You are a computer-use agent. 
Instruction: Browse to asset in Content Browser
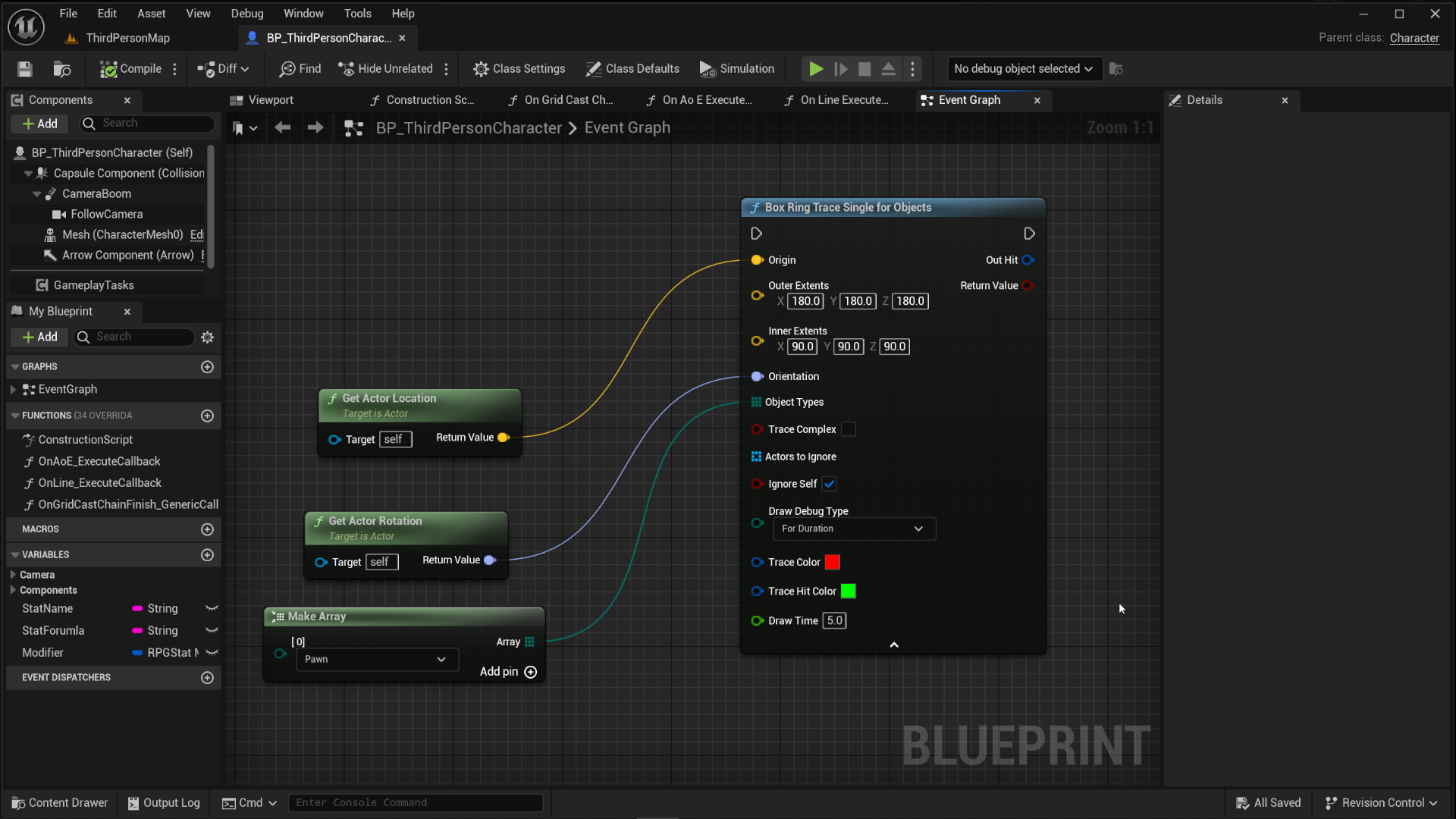62,69
